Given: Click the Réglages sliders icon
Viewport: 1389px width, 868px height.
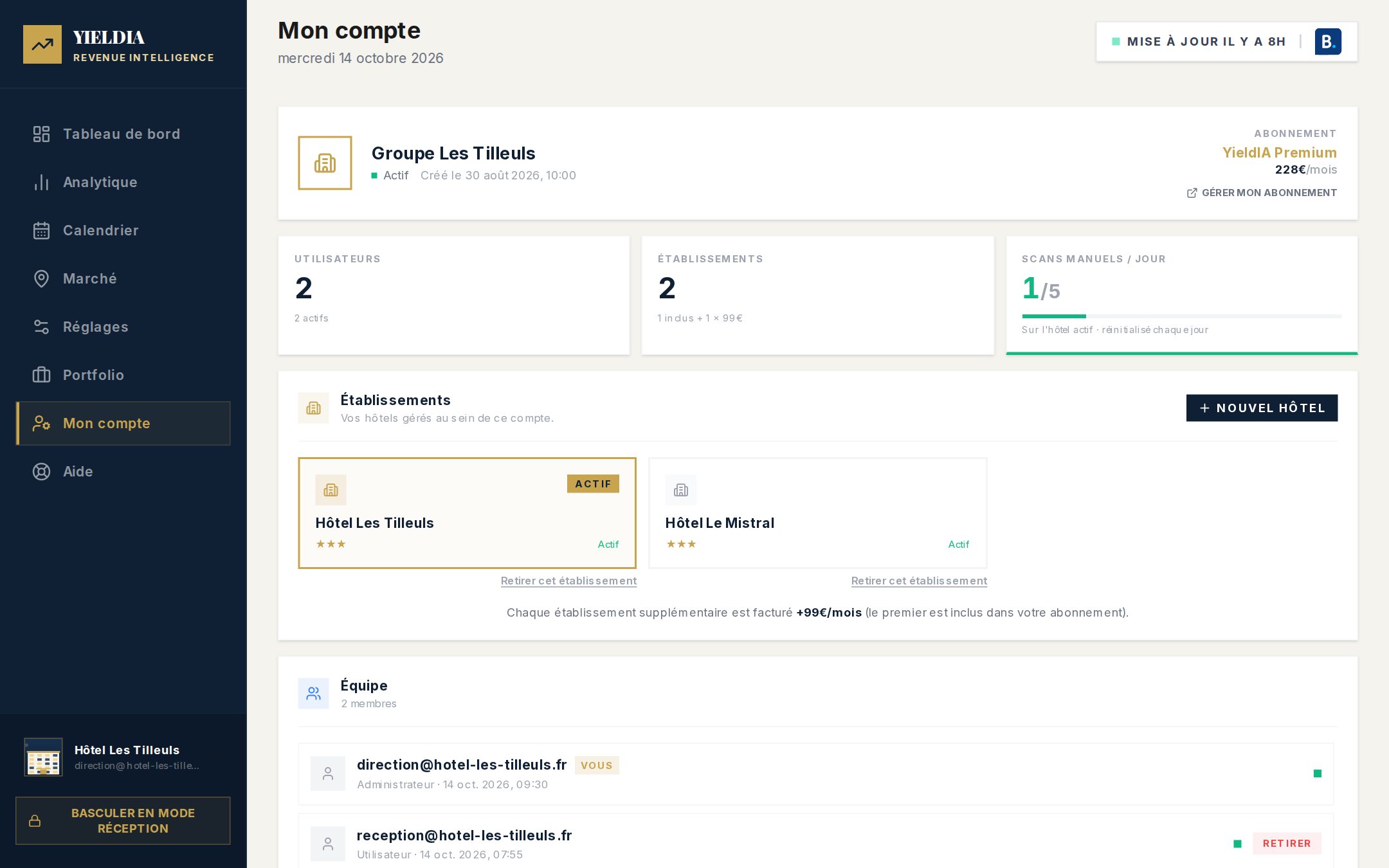Looking at the screenshot, I should (41, 327).
